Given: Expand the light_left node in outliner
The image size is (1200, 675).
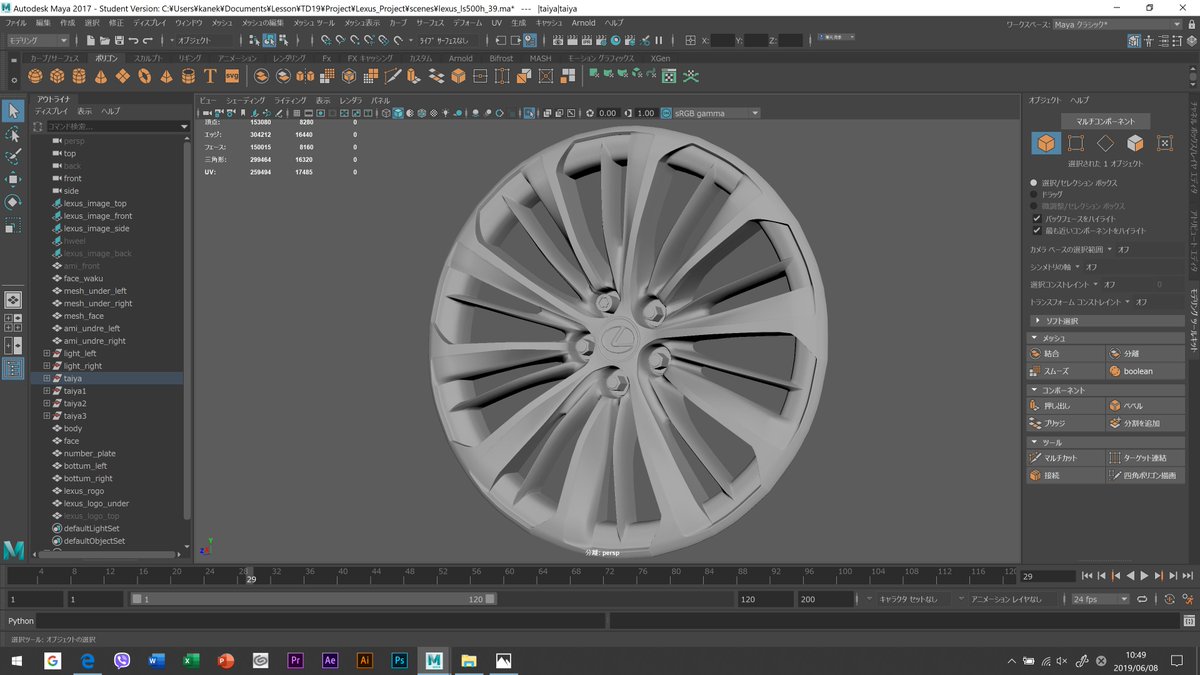Looking at the screenshot, I should [x=46, y=353].
